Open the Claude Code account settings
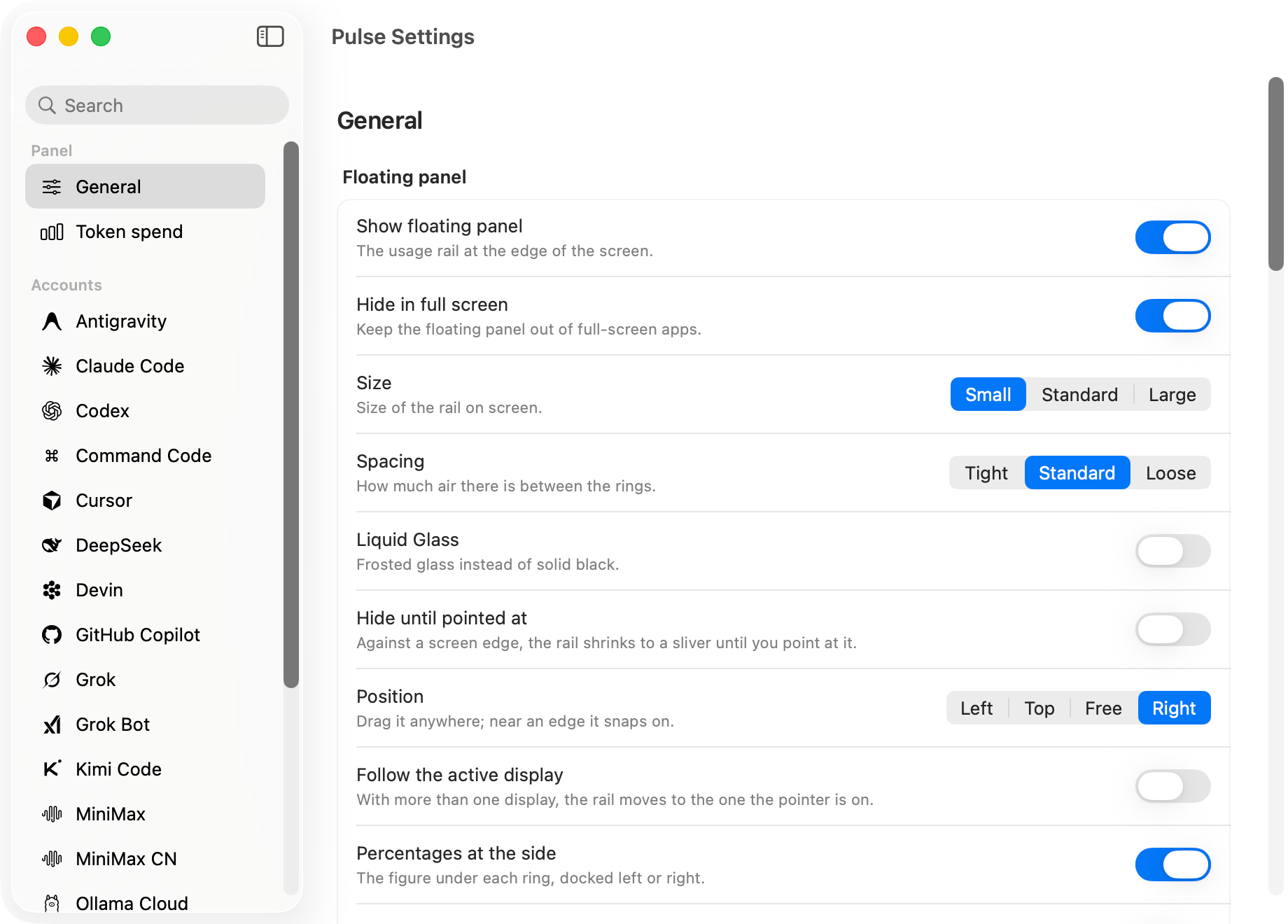 [145, 366]
